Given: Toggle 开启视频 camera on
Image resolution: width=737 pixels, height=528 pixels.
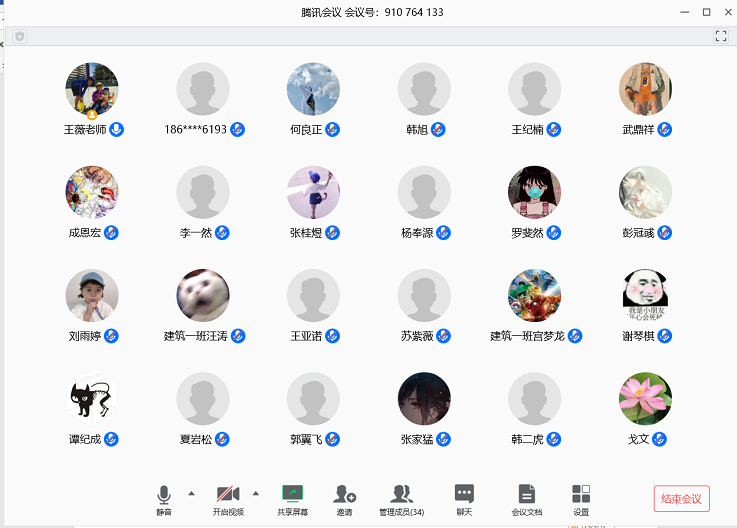Looking at the screenshot, I should pyautogui.click(x=228, y=494).
